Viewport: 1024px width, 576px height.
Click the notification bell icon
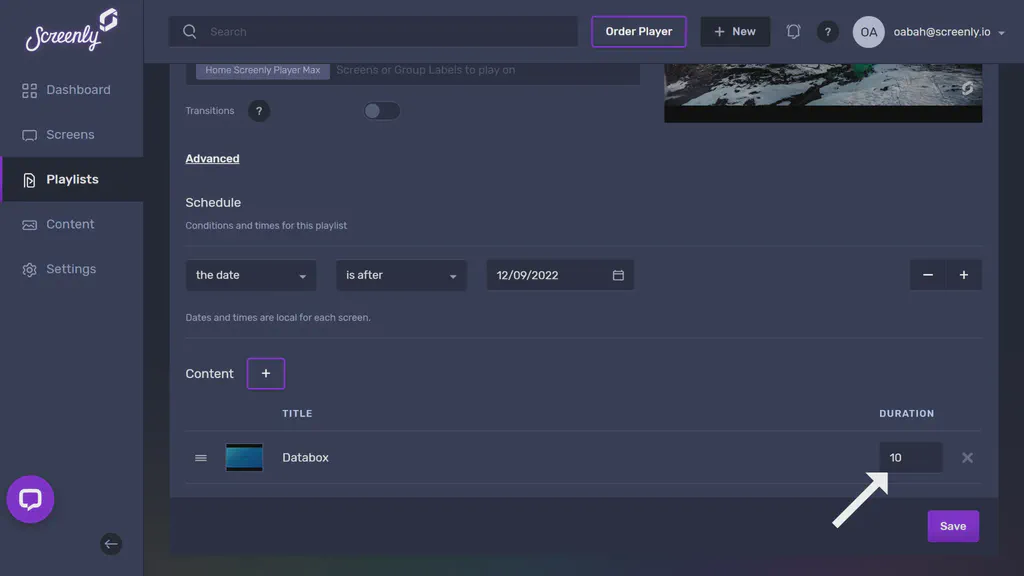(x=793, y=31)
